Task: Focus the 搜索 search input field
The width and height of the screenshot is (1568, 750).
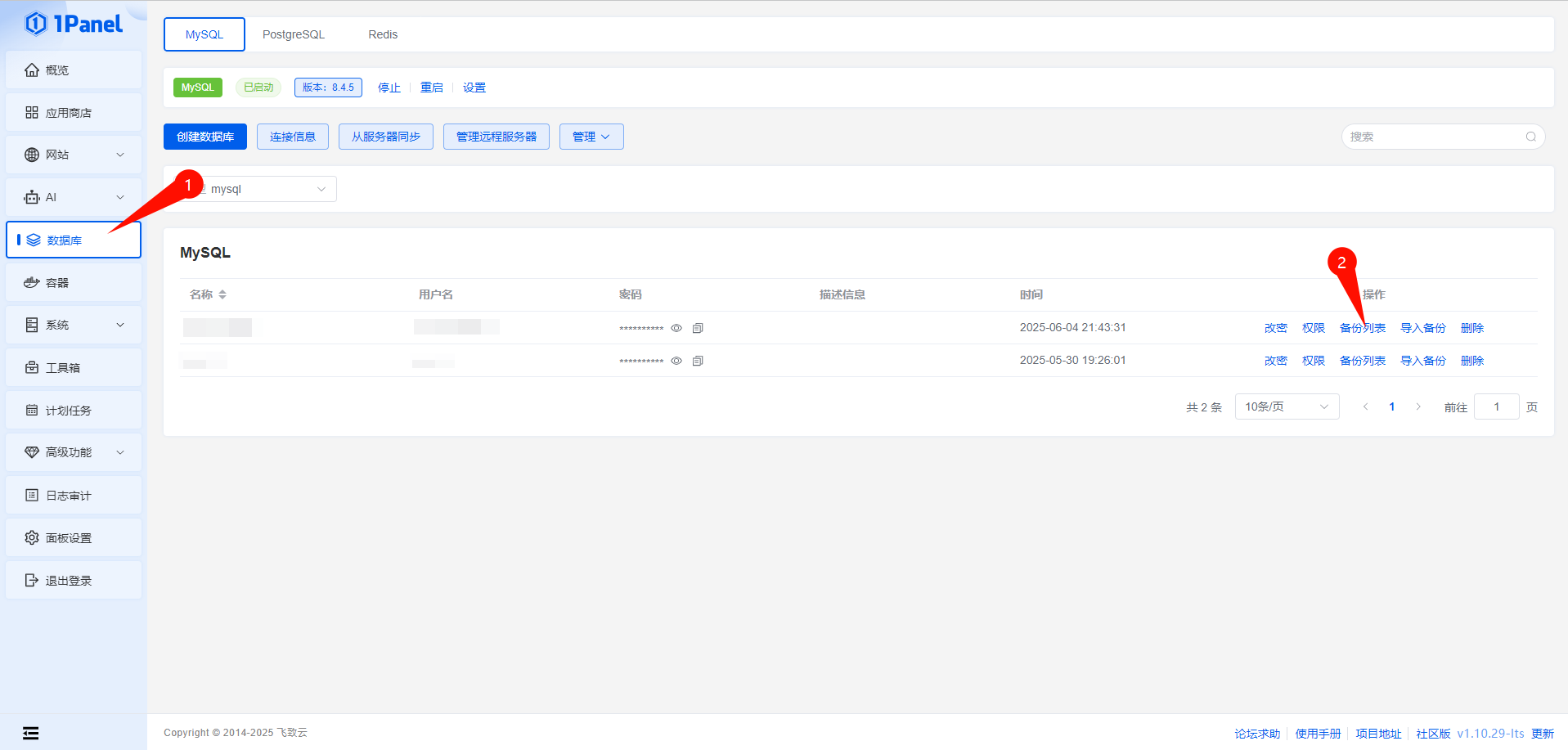Action: point(1433,137)
